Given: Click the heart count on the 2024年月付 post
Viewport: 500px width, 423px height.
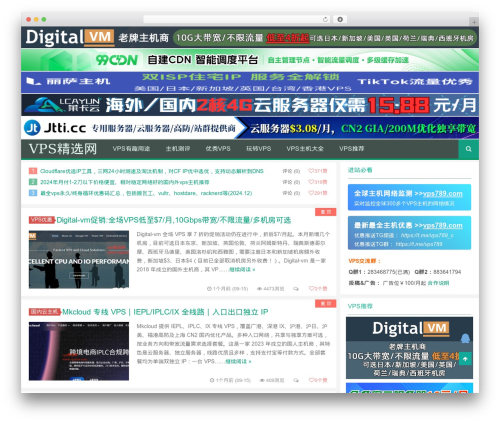Looking at the screenshot, I should (318, 182).
